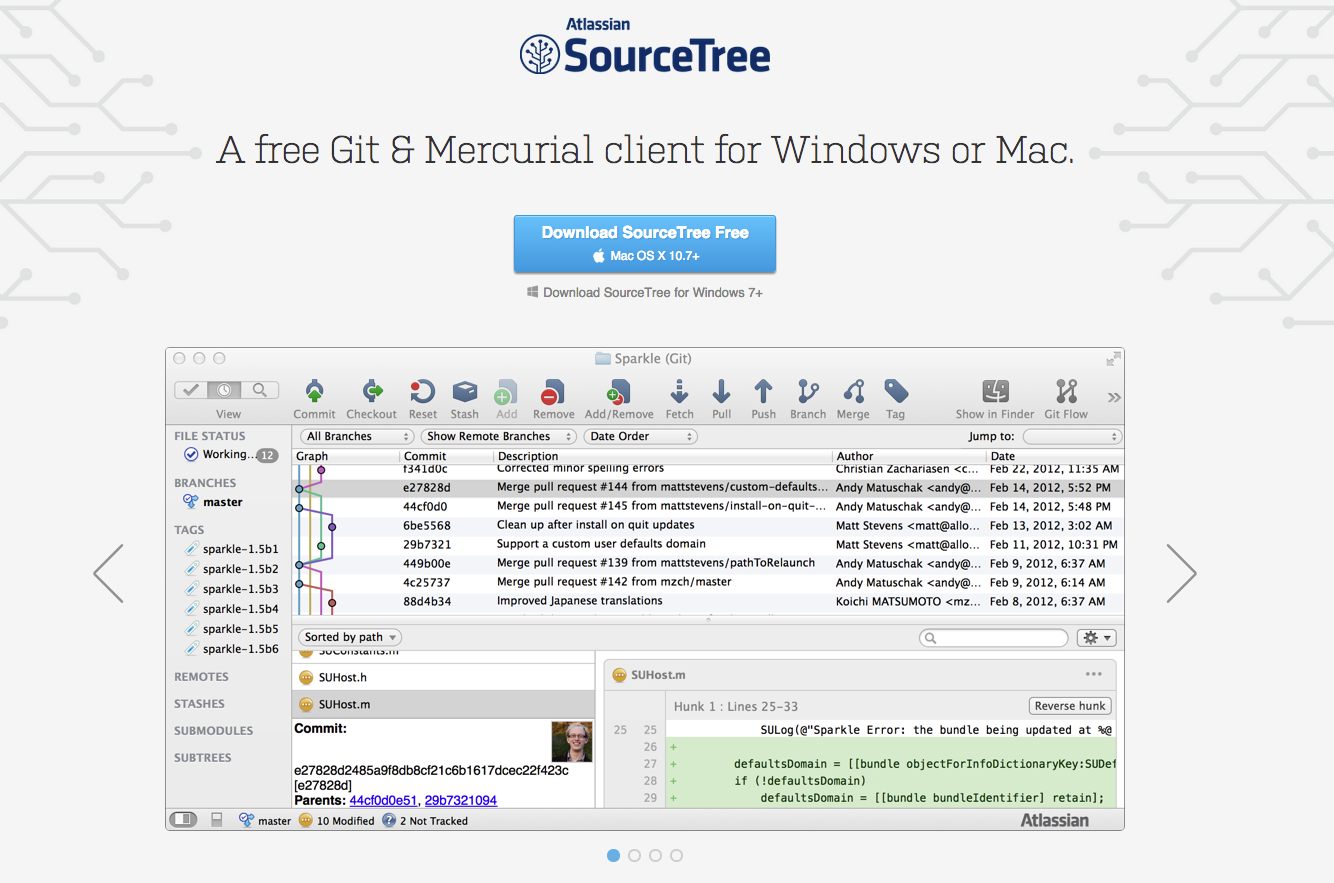The height and width of the screenshot is (883, 1334).
Task: Go to previous screenshot arrow
Action: 108,573
